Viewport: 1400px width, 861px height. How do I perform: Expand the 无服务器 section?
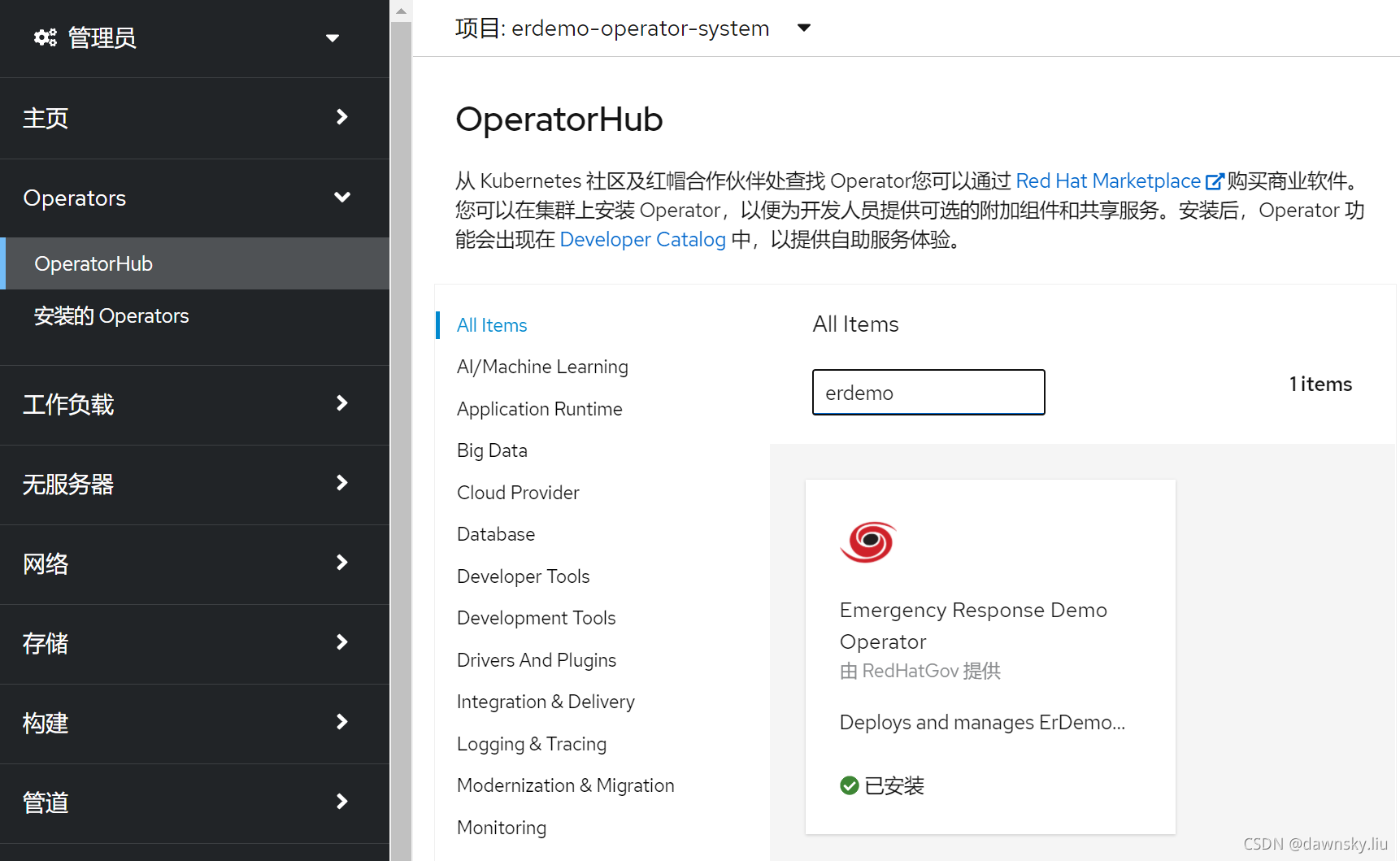[195, 484]
